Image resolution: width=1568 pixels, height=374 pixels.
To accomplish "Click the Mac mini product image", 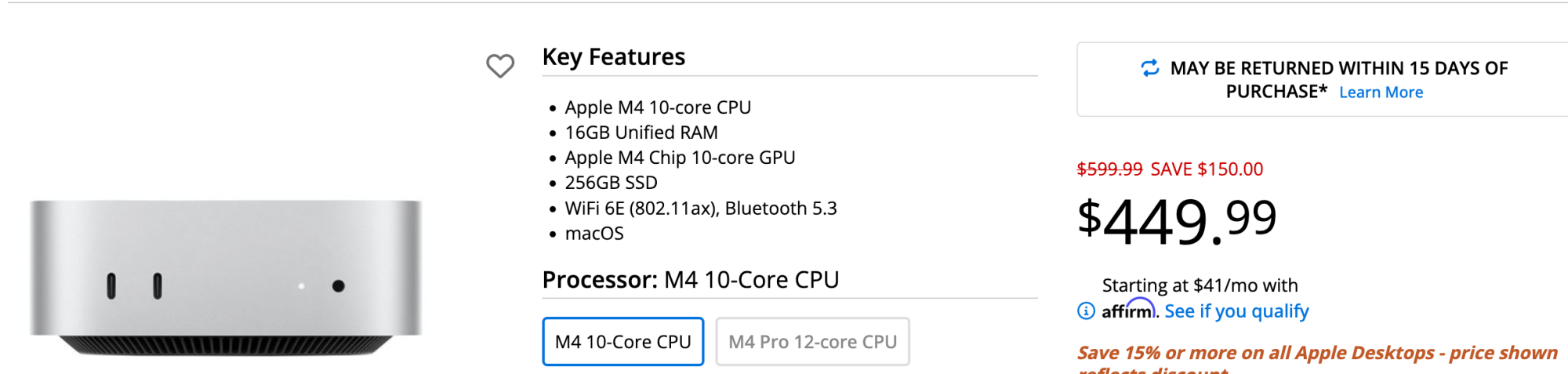I will point(226,276).
